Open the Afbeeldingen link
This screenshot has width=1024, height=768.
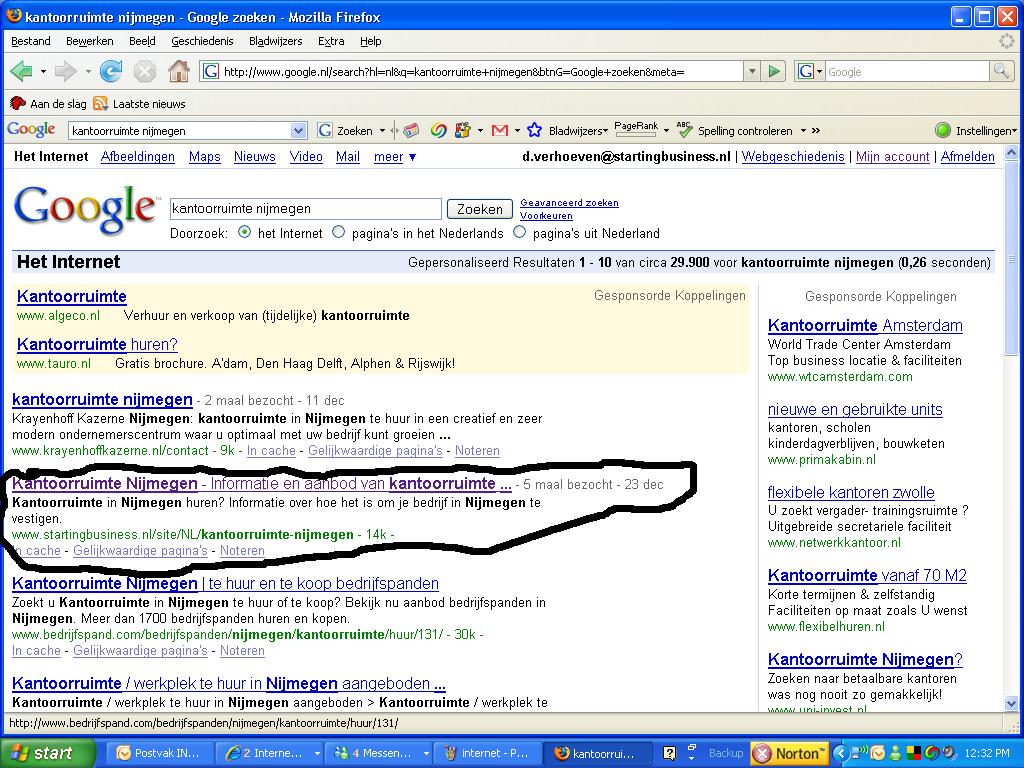pos(138,157)
